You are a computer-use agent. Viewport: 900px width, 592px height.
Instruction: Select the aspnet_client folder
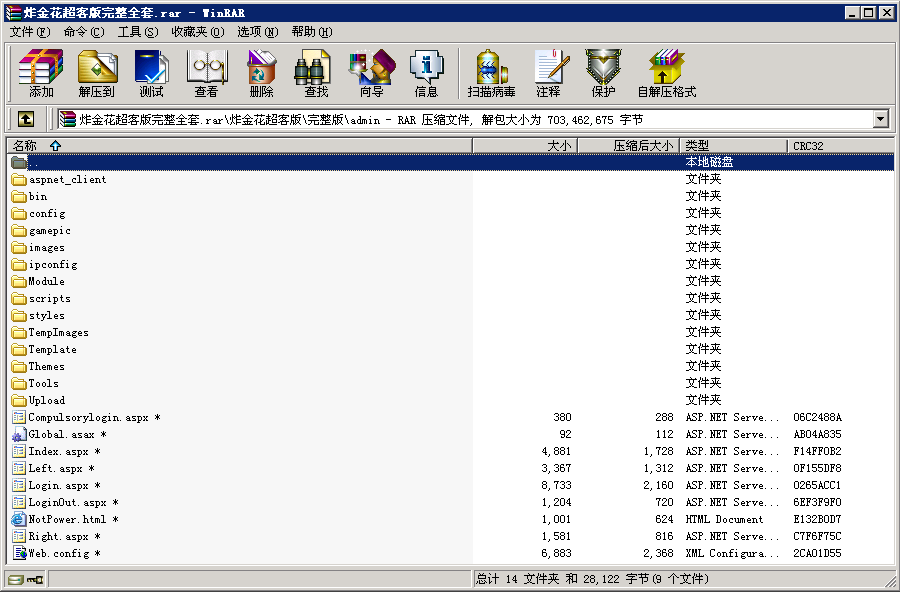[67, 180]
